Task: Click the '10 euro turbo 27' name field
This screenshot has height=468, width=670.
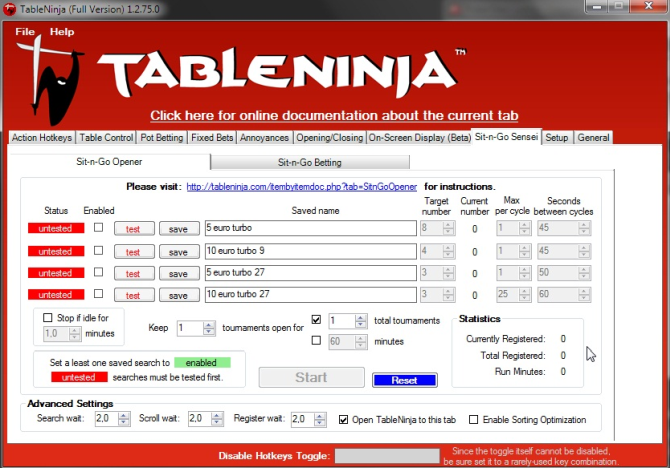Action: coord(311,294)
